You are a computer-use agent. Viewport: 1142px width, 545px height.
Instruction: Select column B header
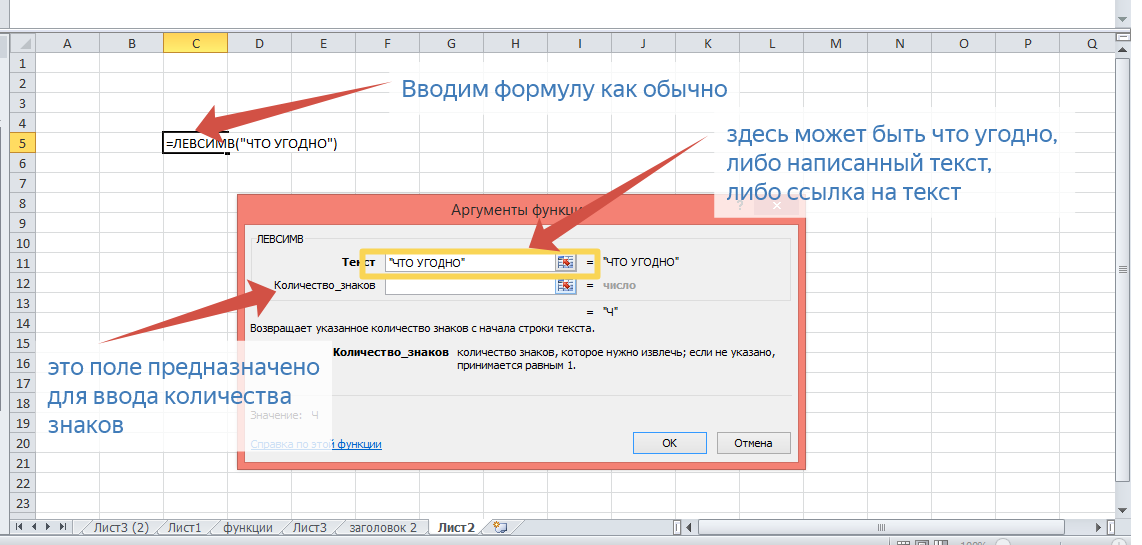tap(132, 44)
